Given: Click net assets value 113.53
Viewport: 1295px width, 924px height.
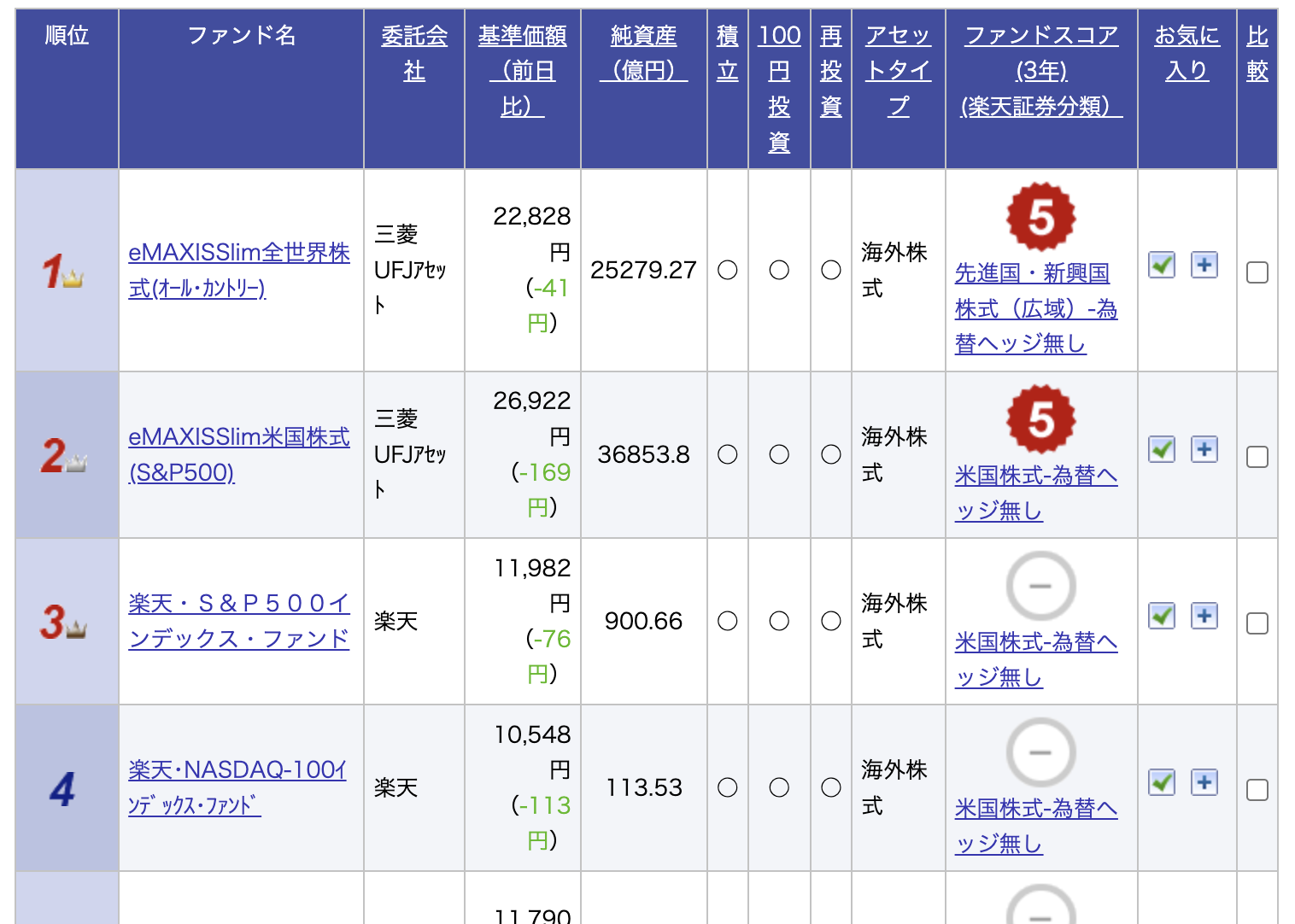Looking at the screenshot, I should click(x=643, y=788).
